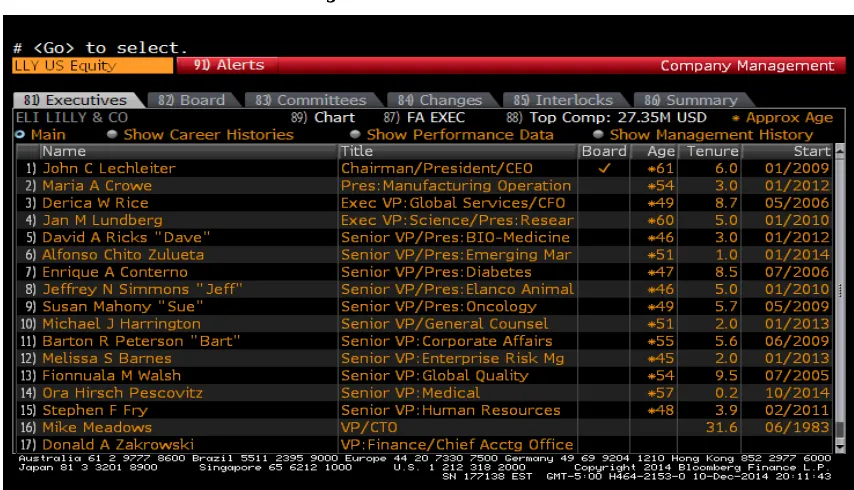Viewport: 854px width, 490px height.
Task: Click the tenure value 9.5
Action: point(726,376)
